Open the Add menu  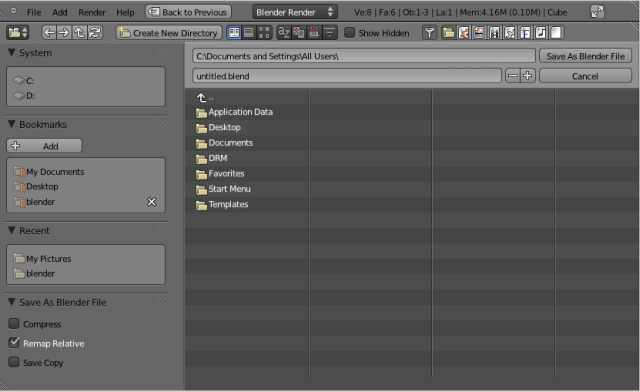tap(60, 12)
